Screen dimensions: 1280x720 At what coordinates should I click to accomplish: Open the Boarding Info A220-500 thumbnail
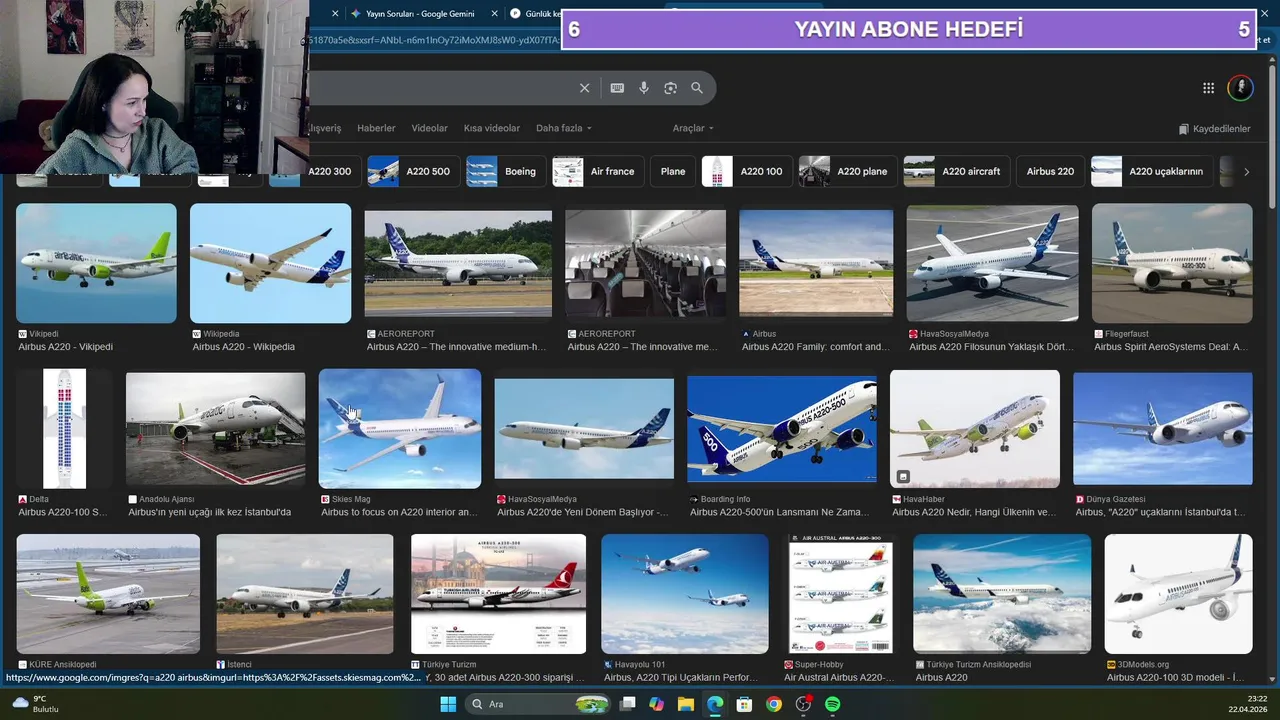782,428
